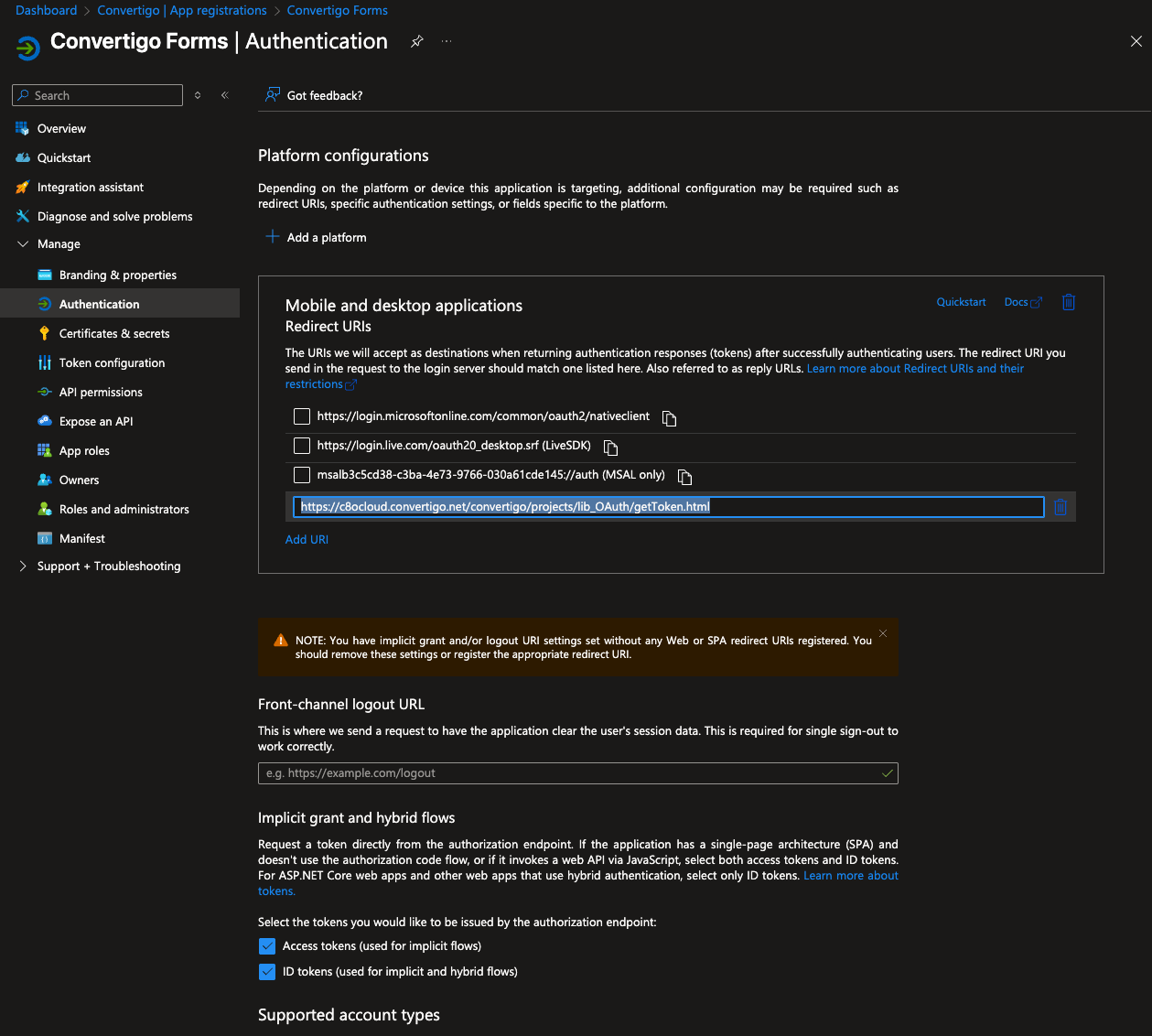Collapse the Manage section
The image size is (1152, 1036).
click(x=23, y=244)
